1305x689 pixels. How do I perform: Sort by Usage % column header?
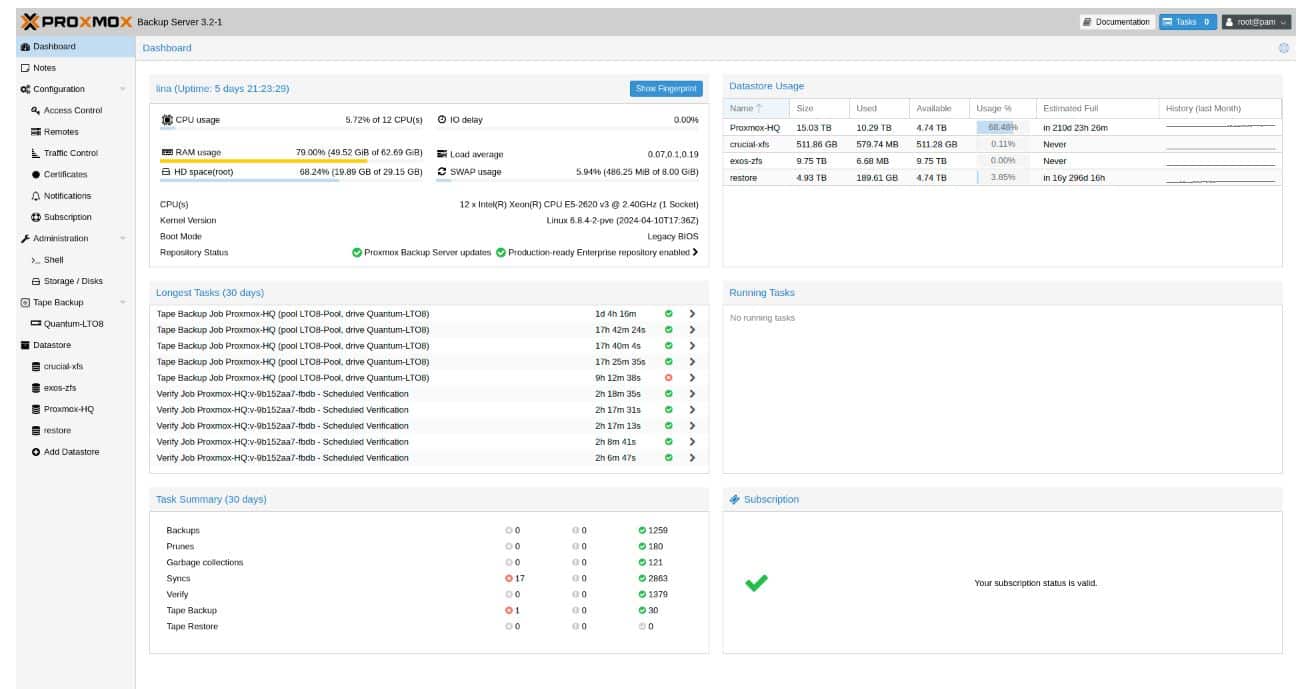(x=1002, y=108)
